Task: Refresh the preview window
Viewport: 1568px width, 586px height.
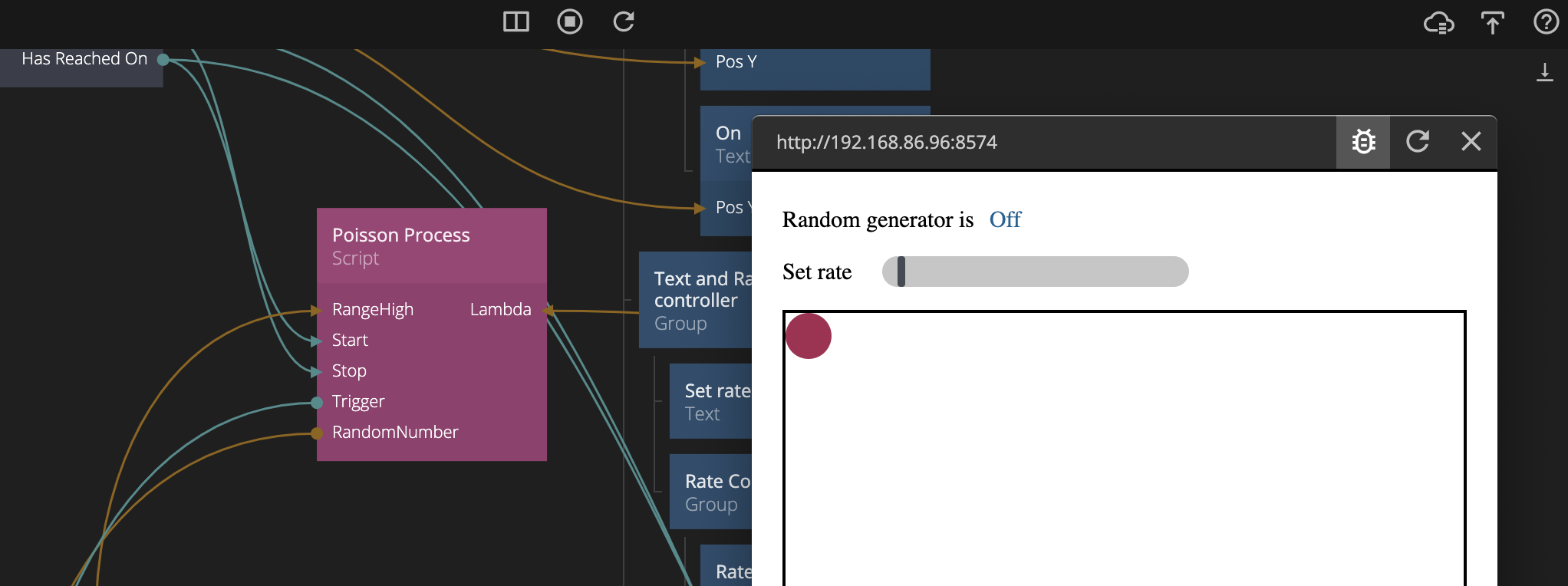Action: click(1417, 142)
